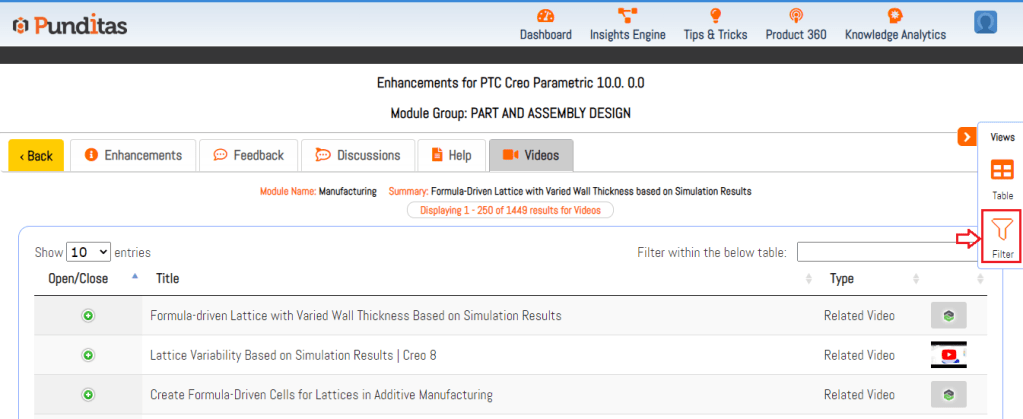This screenshot has height=419, width=1023.
Task: Collapse the Views side panel arrow
Action: click(x=967, y=137)
